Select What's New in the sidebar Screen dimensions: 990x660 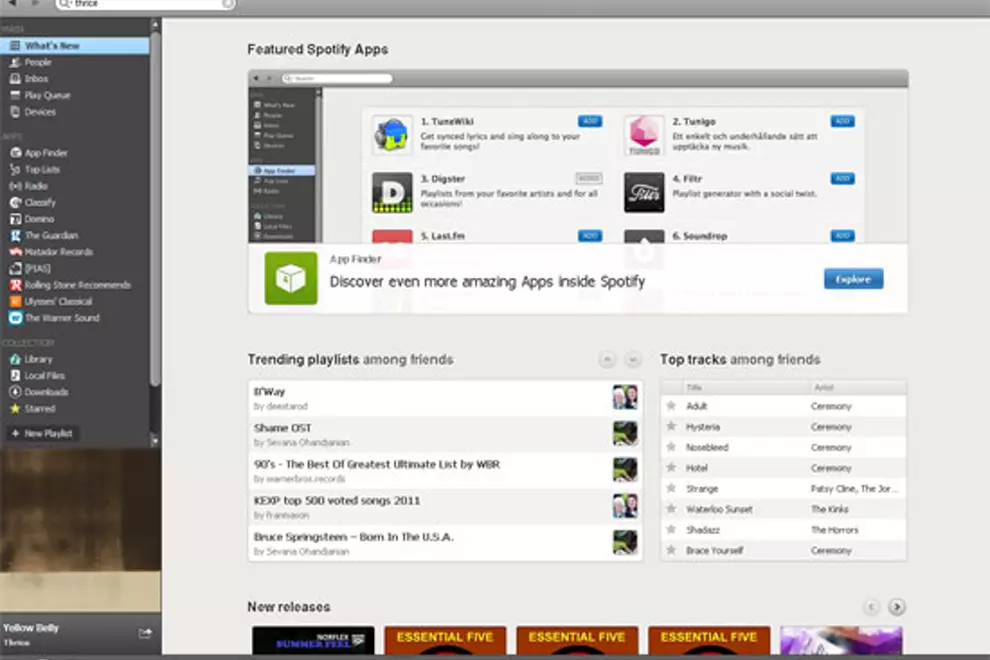pos(52,46)
